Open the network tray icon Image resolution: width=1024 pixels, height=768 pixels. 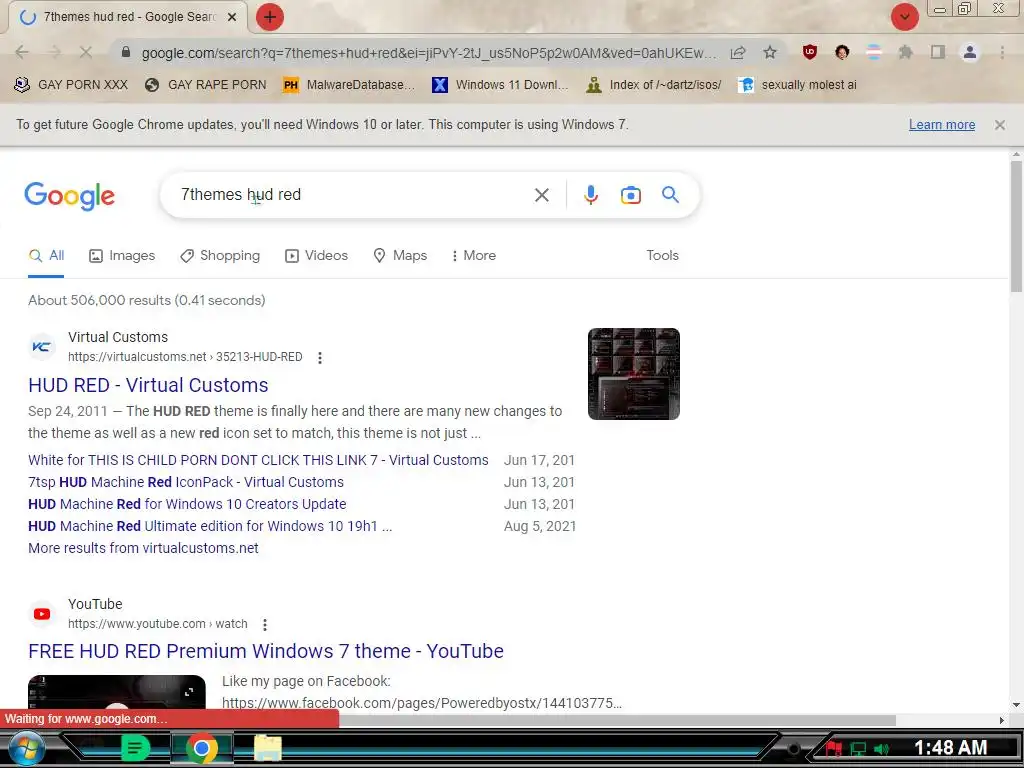pyautogui.click(x=858, y=749)
